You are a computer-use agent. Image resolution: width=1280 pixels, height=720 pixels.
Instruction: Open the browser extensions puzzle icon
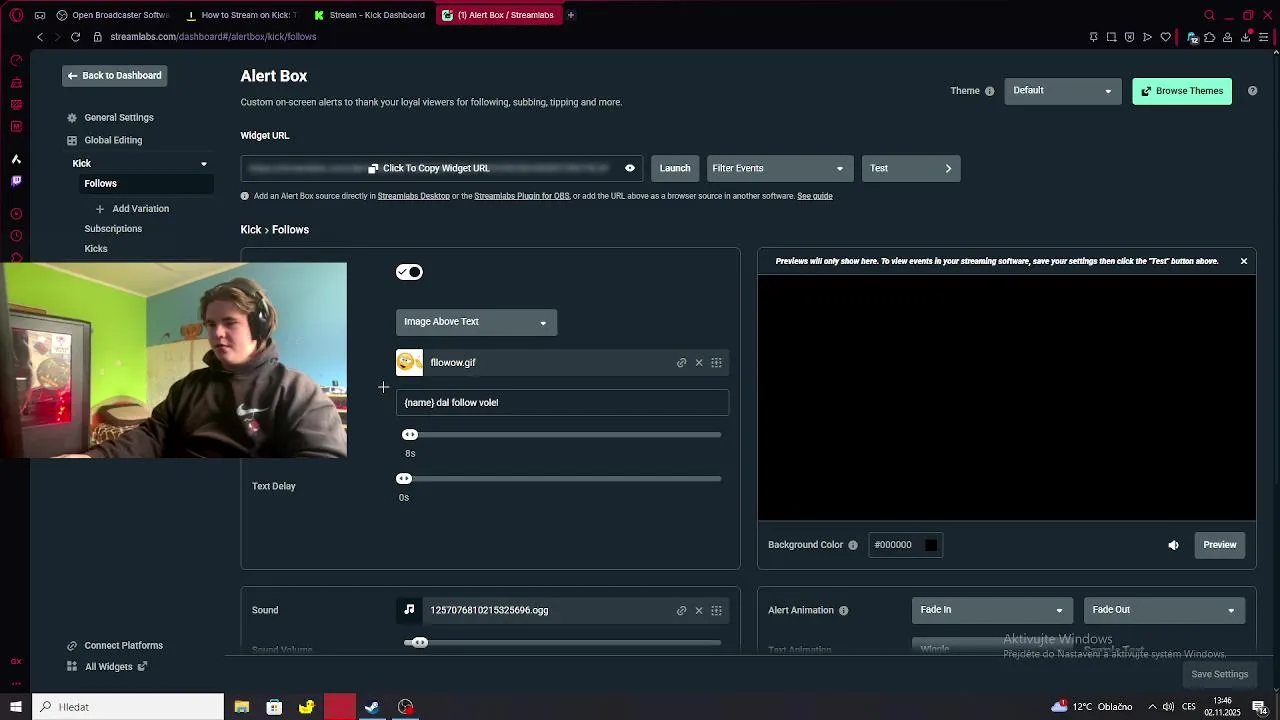click(x=1209, y=37)
